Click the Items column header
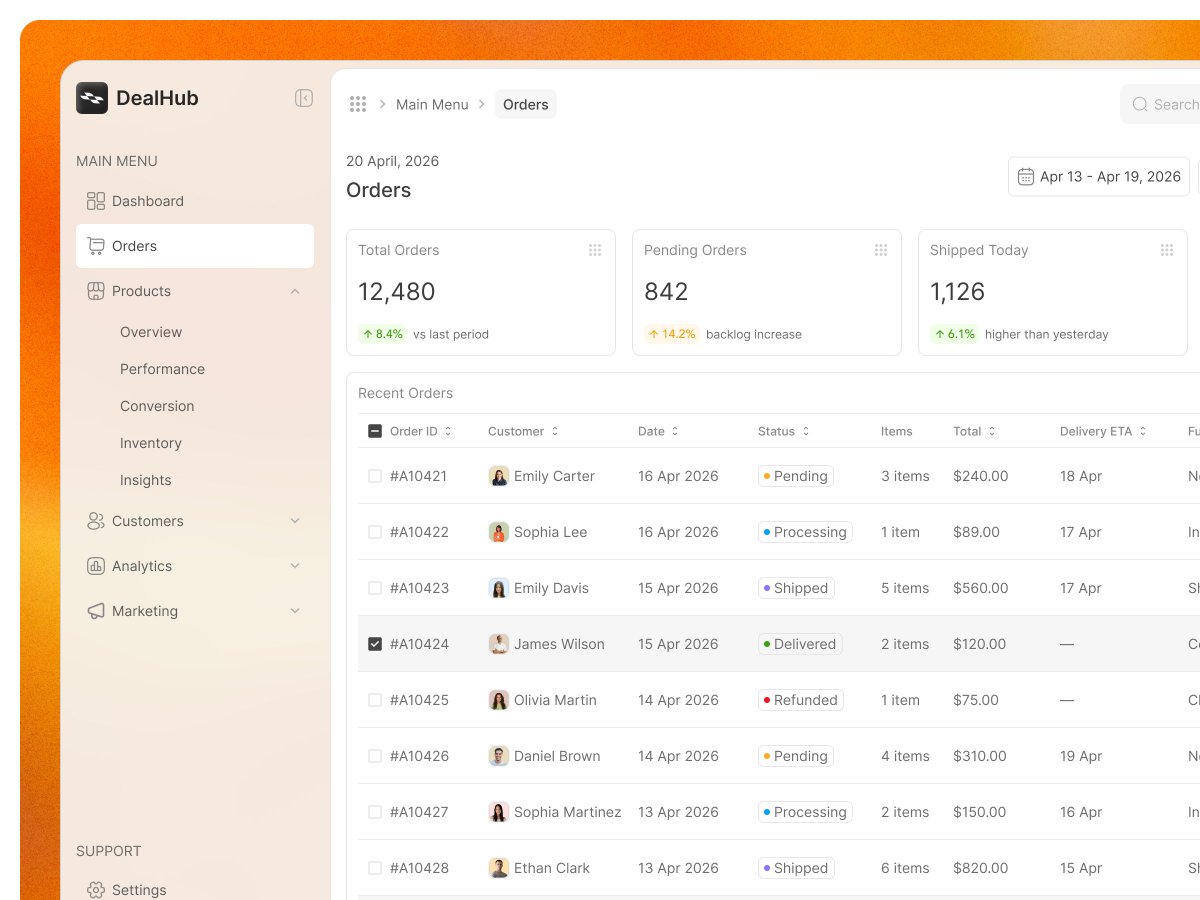This screenshot has height=900, width=1200. coord(897,431)
